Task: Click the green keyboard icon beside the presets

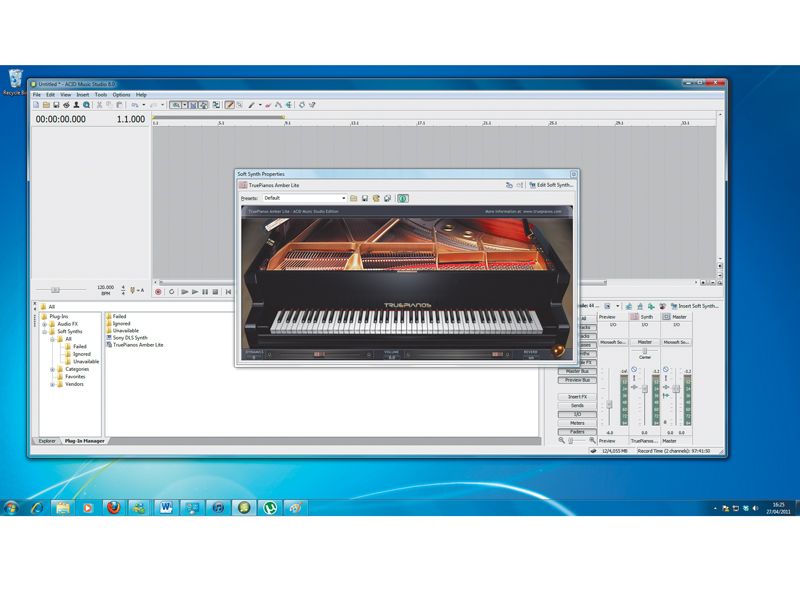Action: click(x=403, y=198)
